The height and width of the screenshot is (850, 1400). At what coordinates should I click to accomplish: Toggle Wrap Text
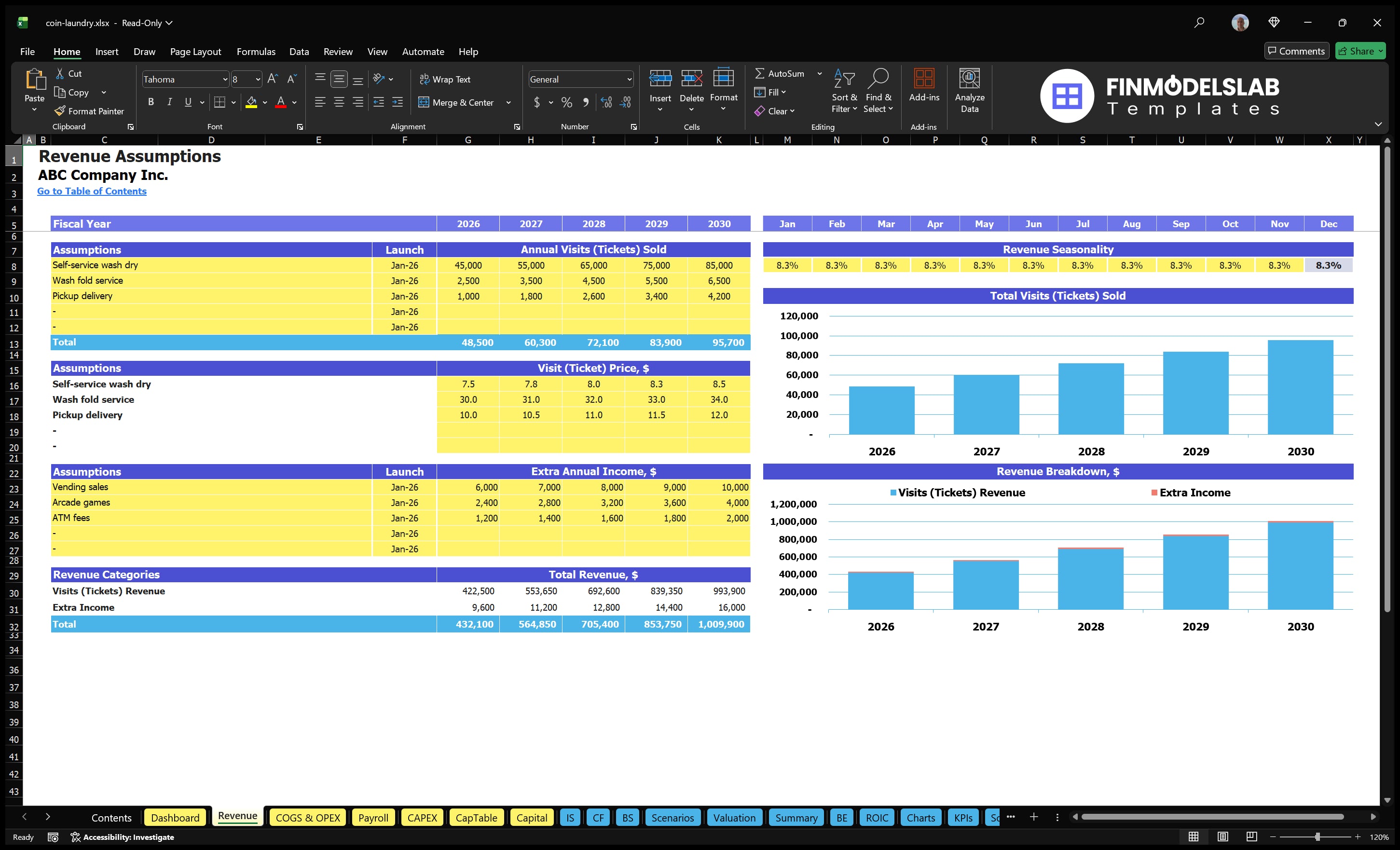pyautogui.click(x=445, y=79)
